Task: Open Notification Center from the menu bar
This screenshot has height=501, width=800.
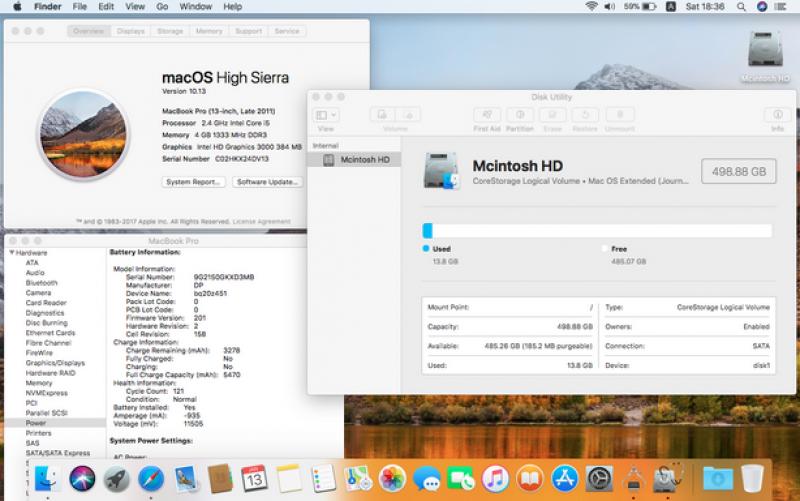Action: [780, 7]
